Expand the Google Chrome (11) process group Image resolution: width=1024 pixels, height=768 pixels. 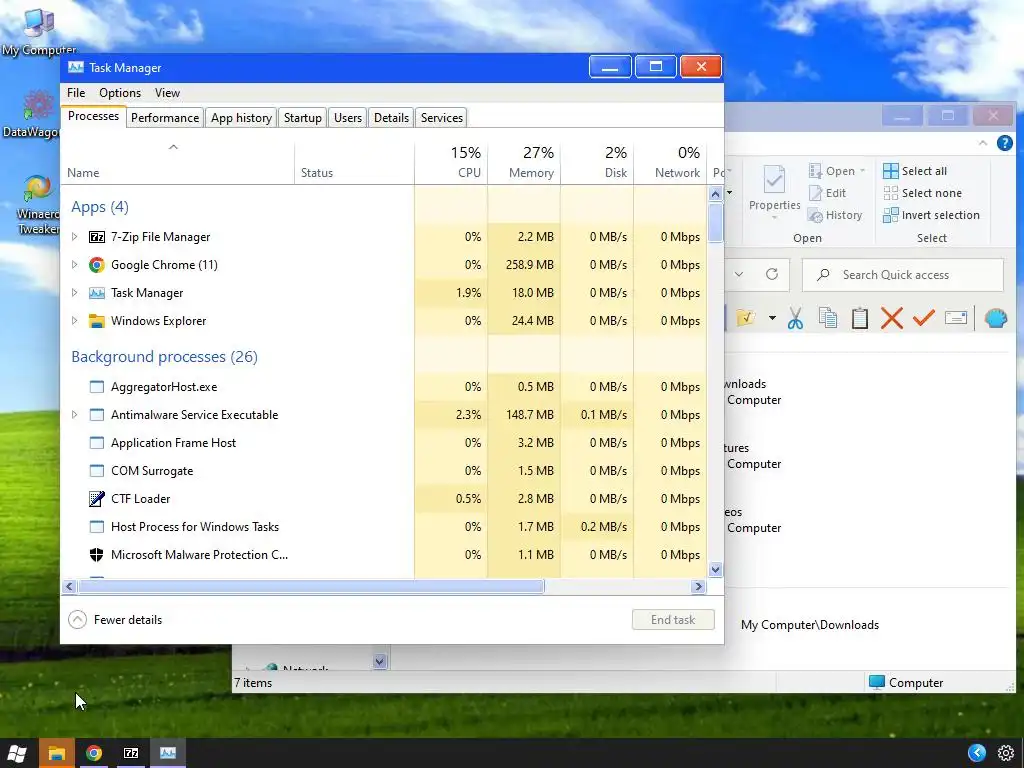coord(74,264)
